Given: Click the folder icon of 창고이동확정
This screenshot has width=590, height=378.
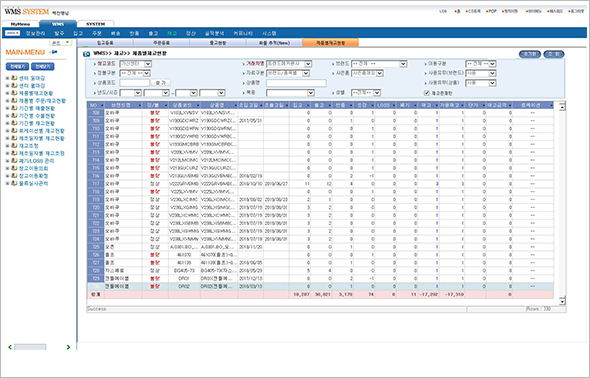Looking at the screenshot, I should point(14,176).
